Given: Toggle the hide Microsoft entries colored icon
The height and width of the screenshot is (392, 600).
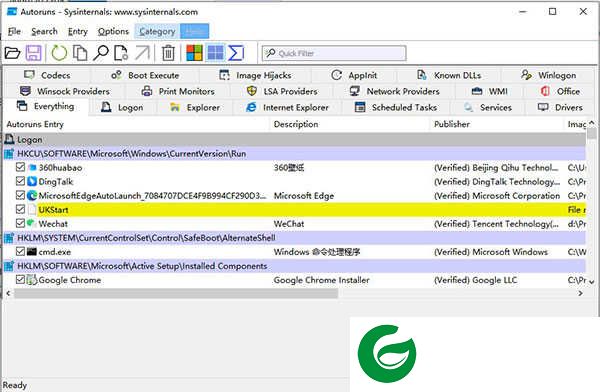Looking at the screenshot, I should (194, 53).
